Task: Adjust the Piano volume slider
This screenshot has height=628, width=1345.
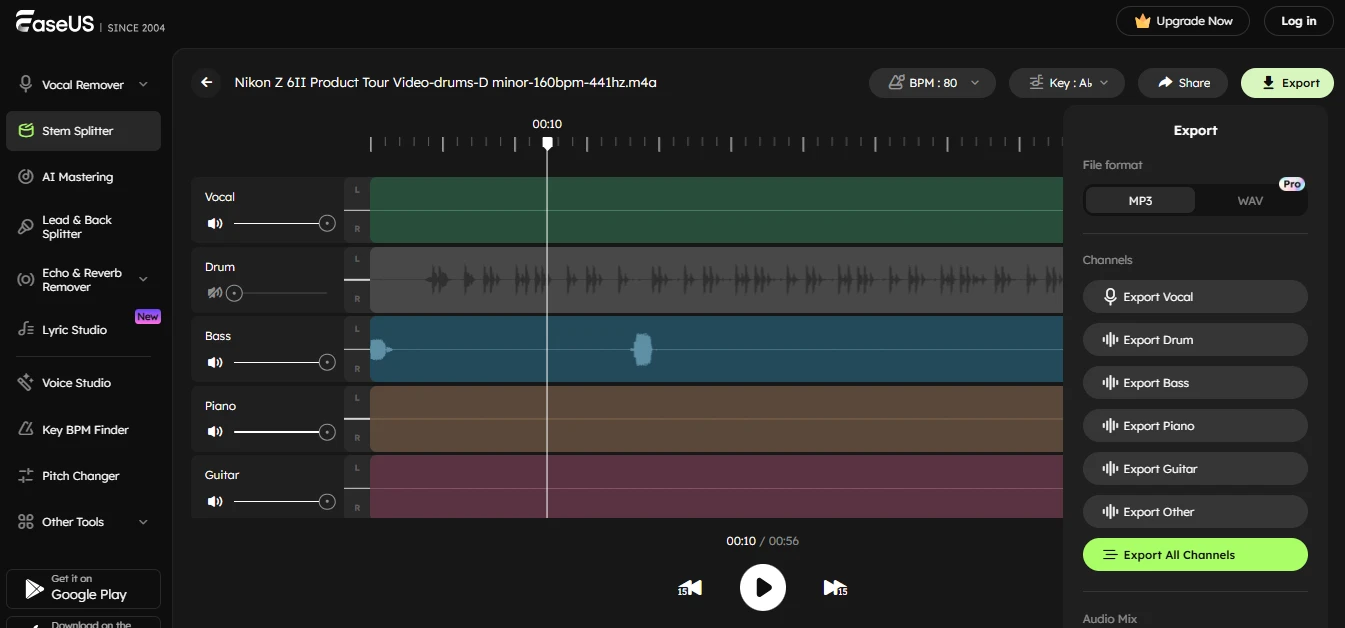Action: tap(285, 432)
